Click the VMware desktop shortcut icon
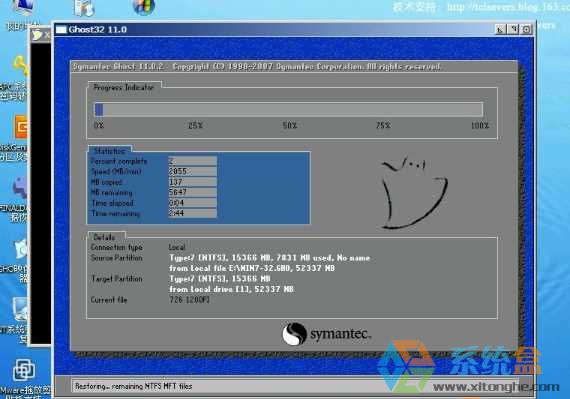570x399 pixels. [24, 370]
